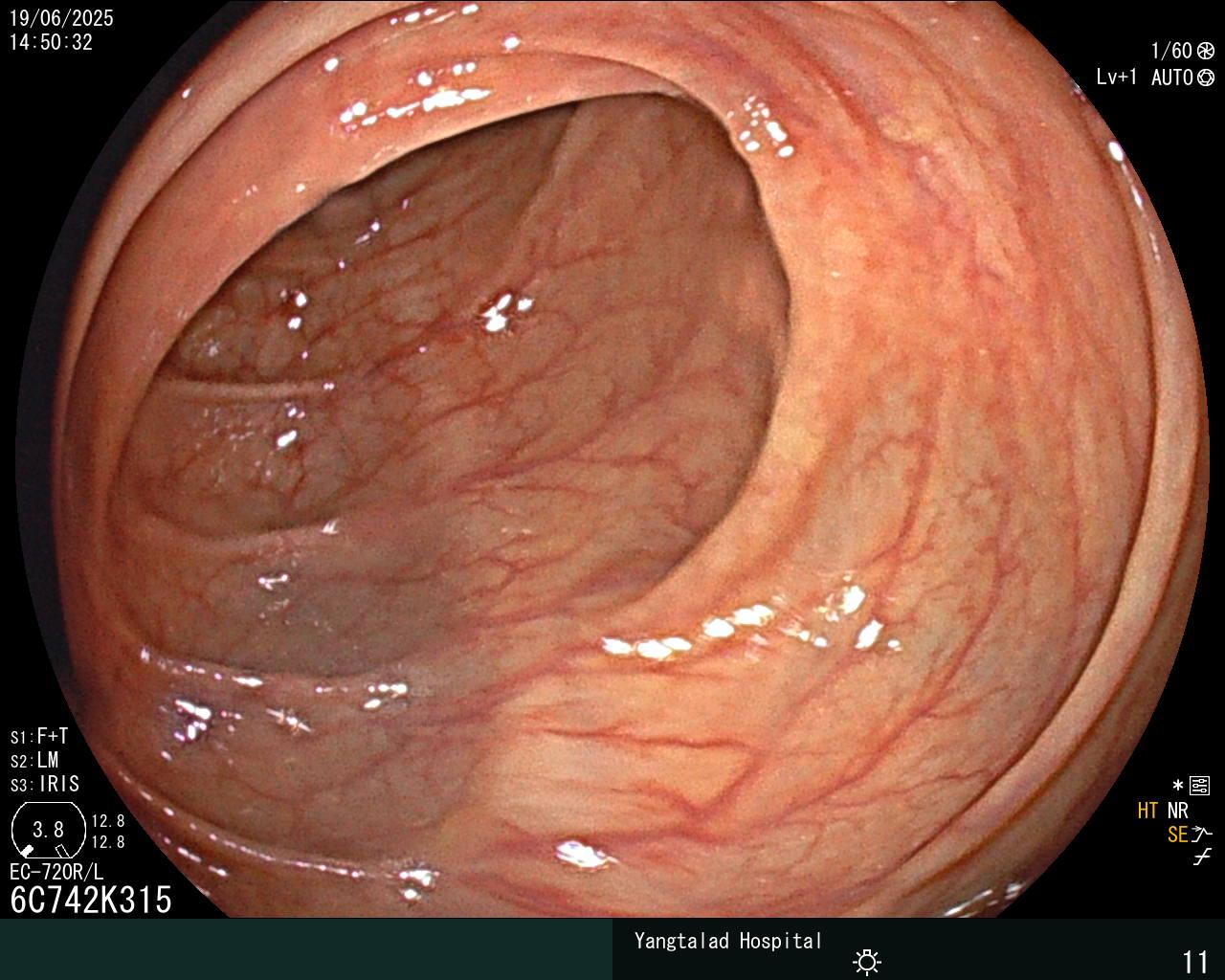The height and width of the screenshot is (980, 1225).
Task: Click the tone curve icon below SE
Action: click(1202, 857)
